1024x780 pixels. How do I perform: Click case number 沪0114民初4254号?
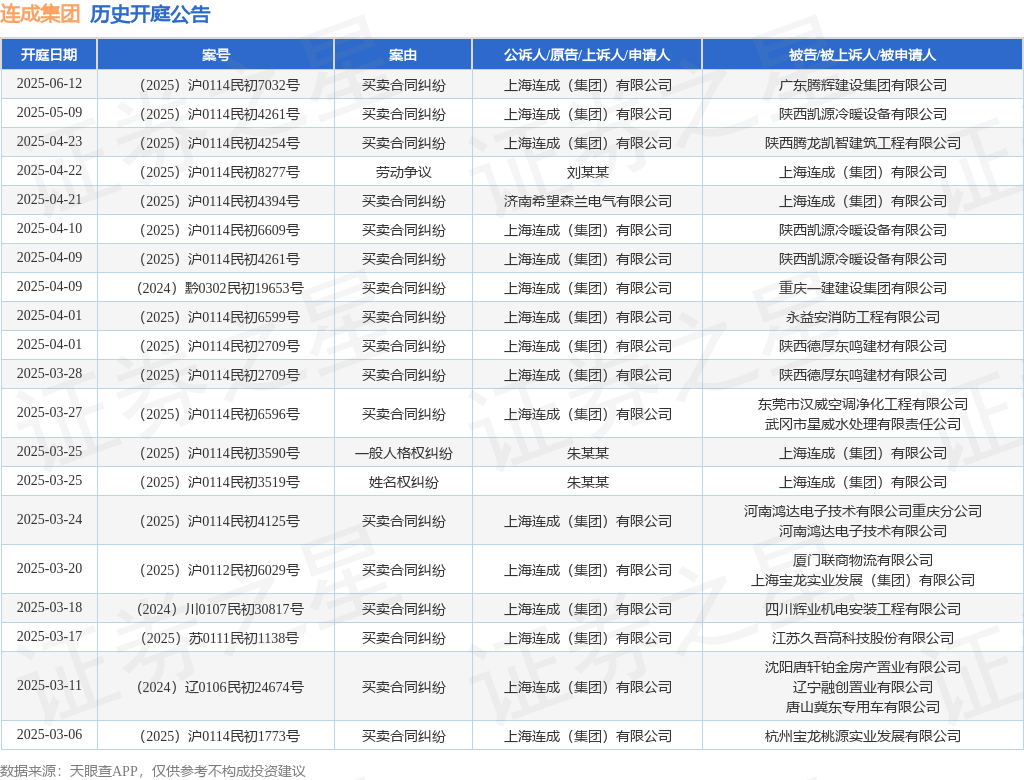point(219,143)
